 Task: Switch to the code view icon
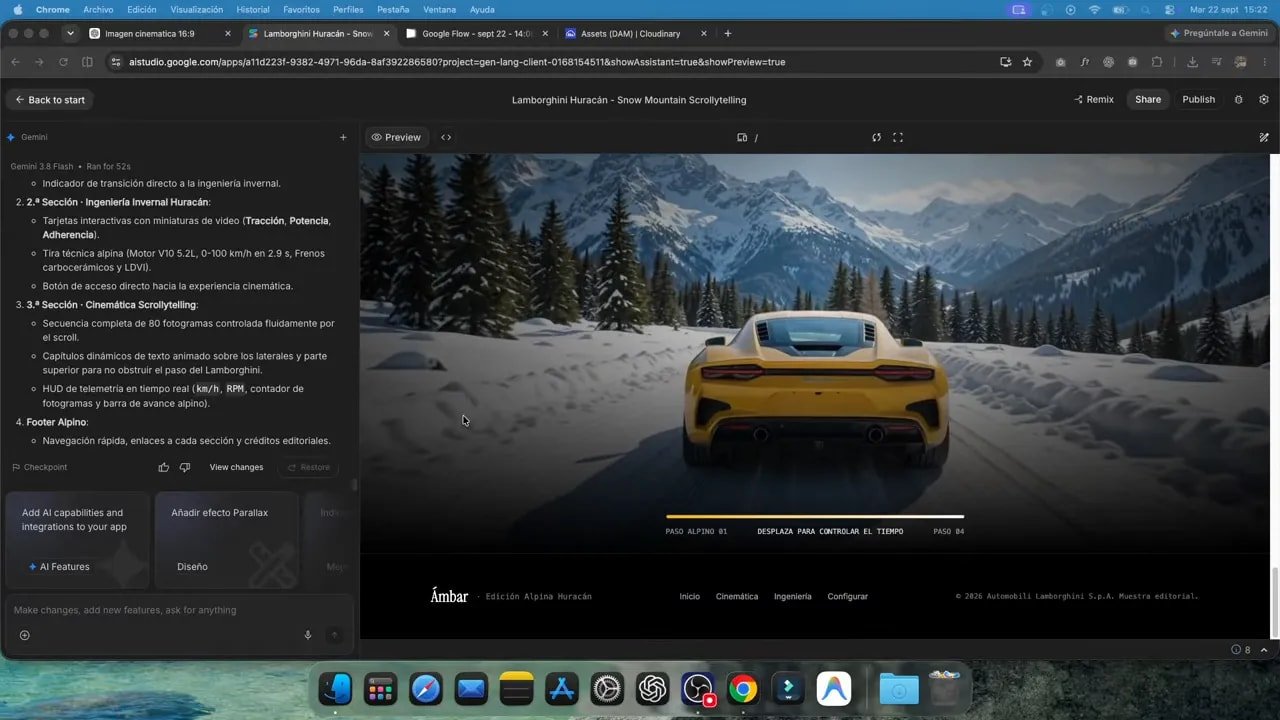click(446, 137)
